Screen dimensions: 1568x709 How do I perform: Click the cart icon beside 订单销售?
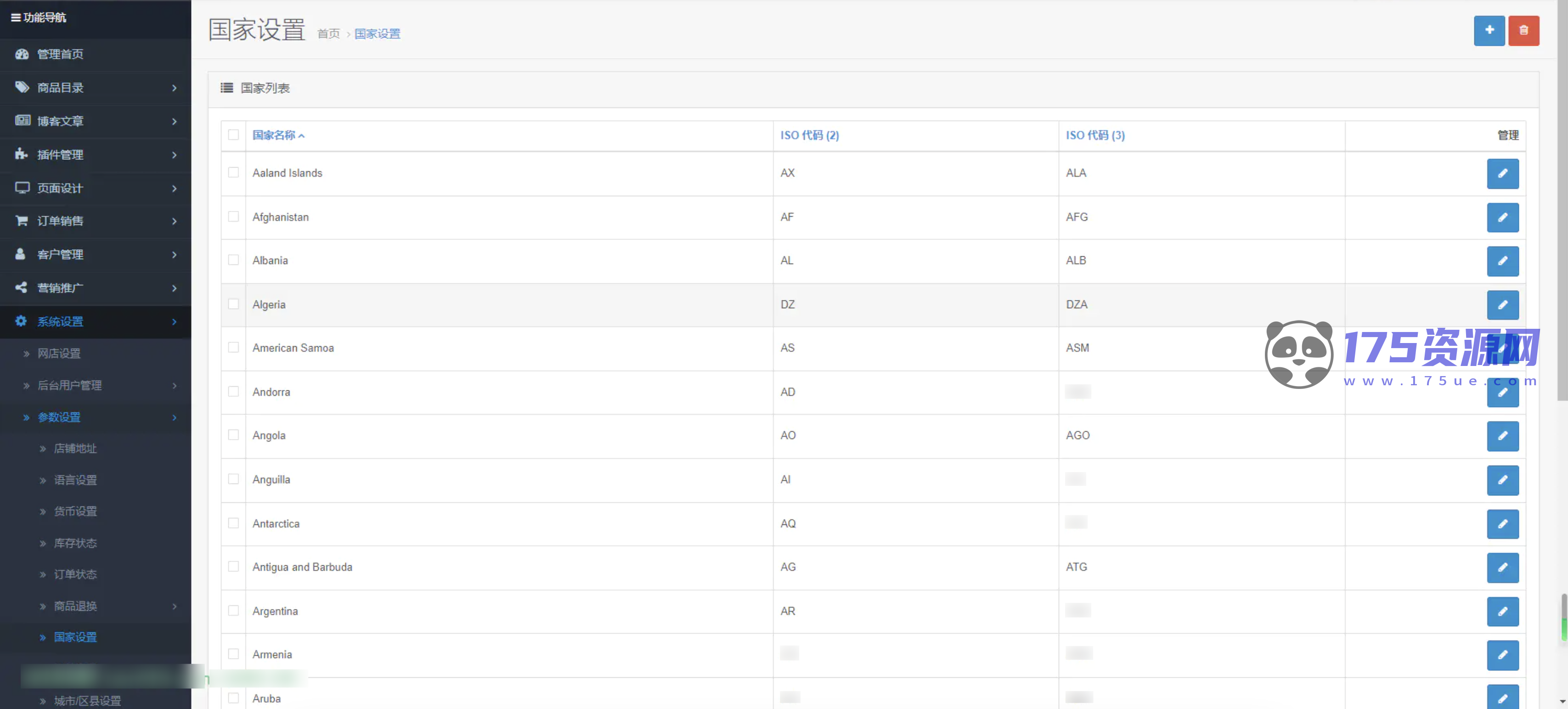click(x=22, y=220)
